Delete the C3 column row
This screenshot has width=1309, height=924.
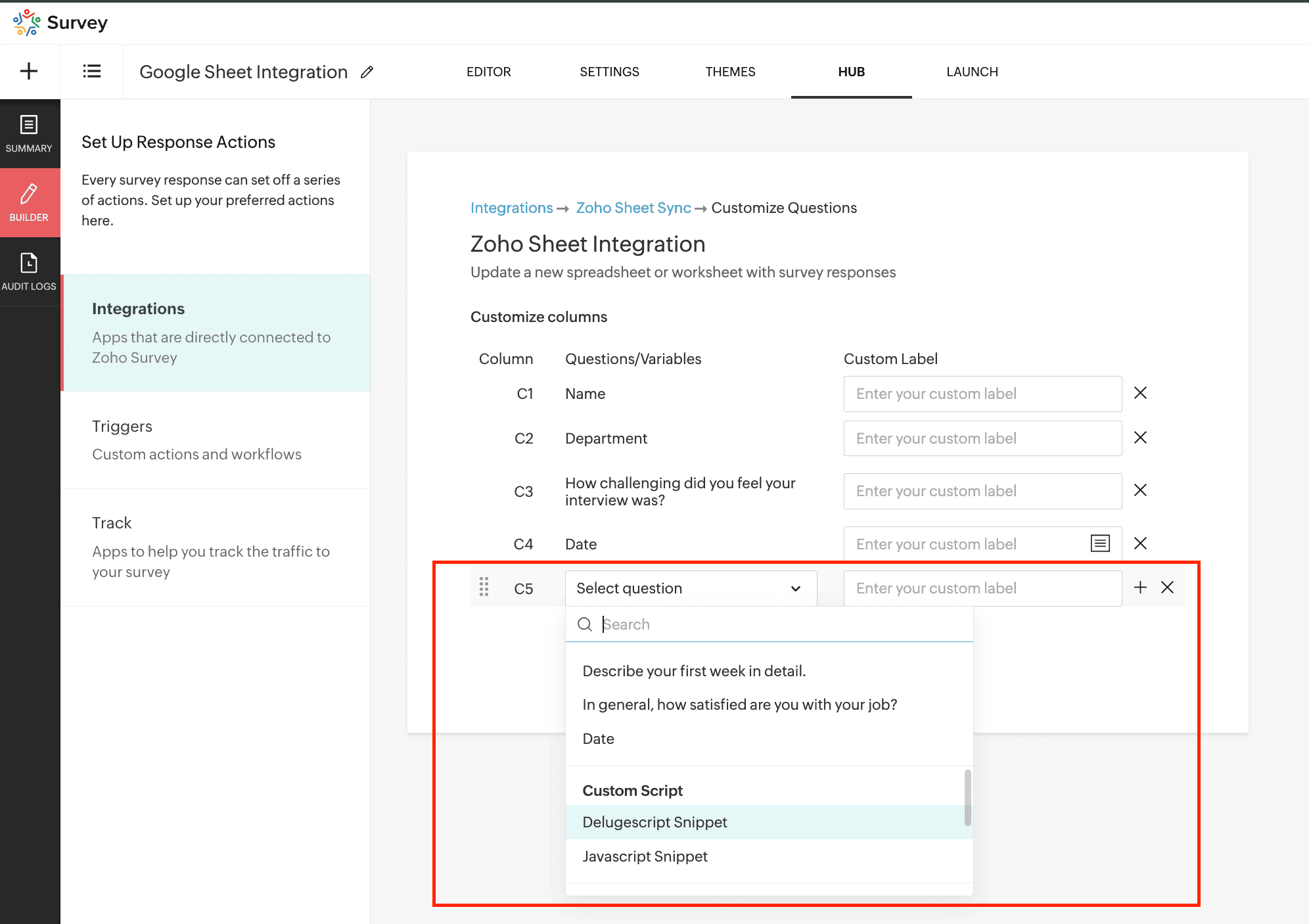pyautogui.click(x=1140, y=490)
